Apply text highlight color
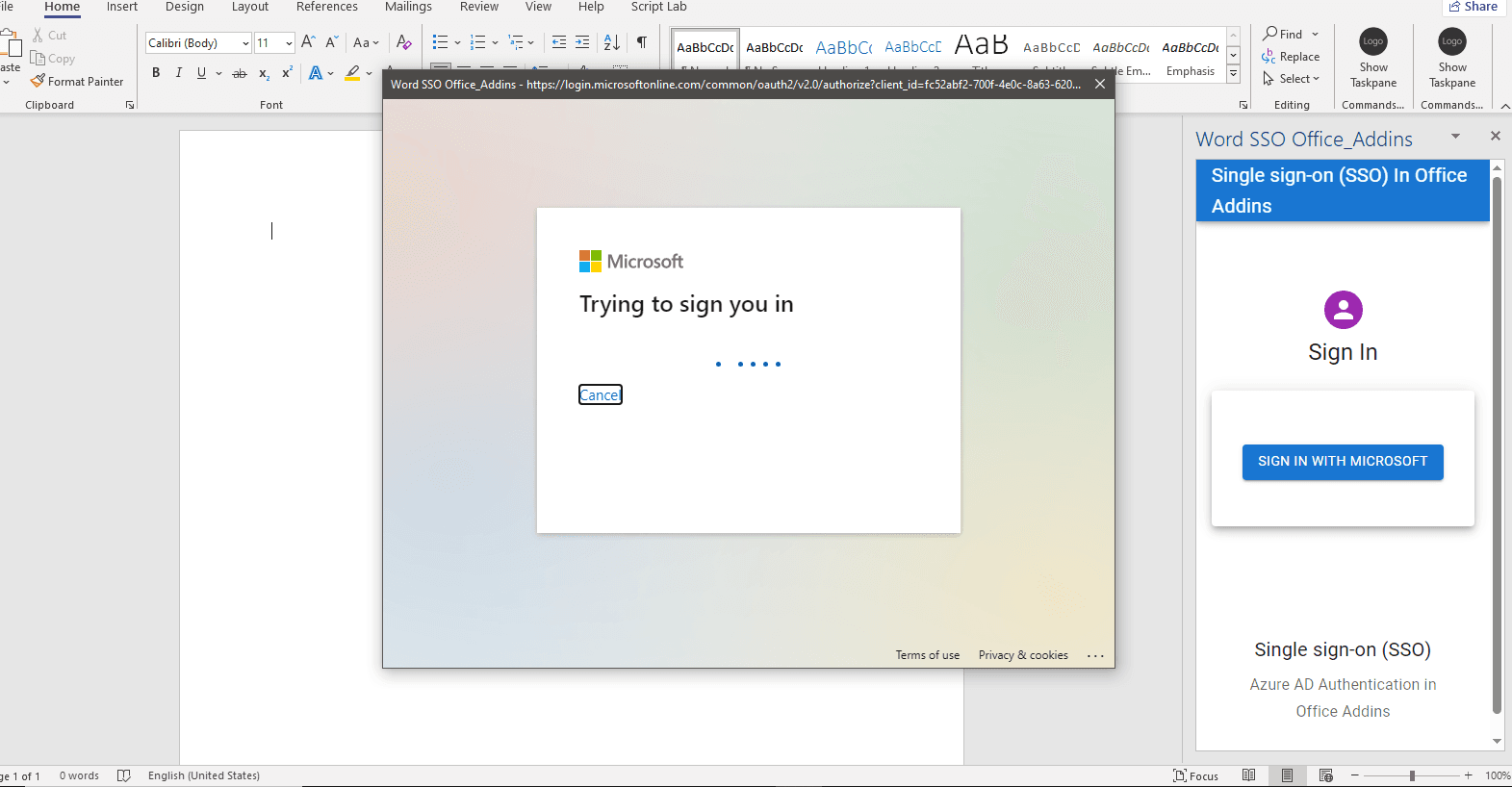 pos(352,73)
